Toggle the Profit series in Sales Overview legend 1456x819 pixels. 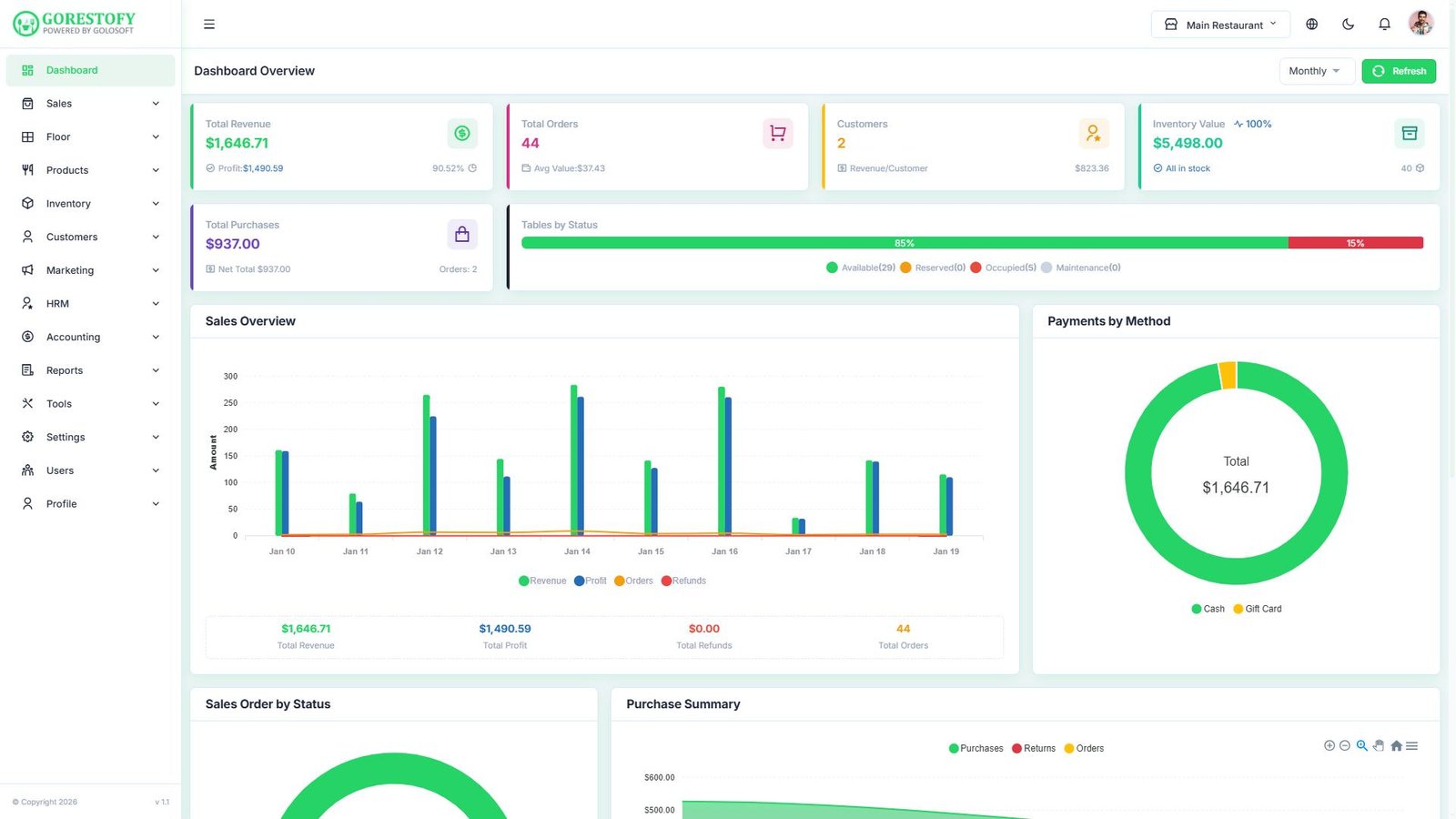(591, 581)
